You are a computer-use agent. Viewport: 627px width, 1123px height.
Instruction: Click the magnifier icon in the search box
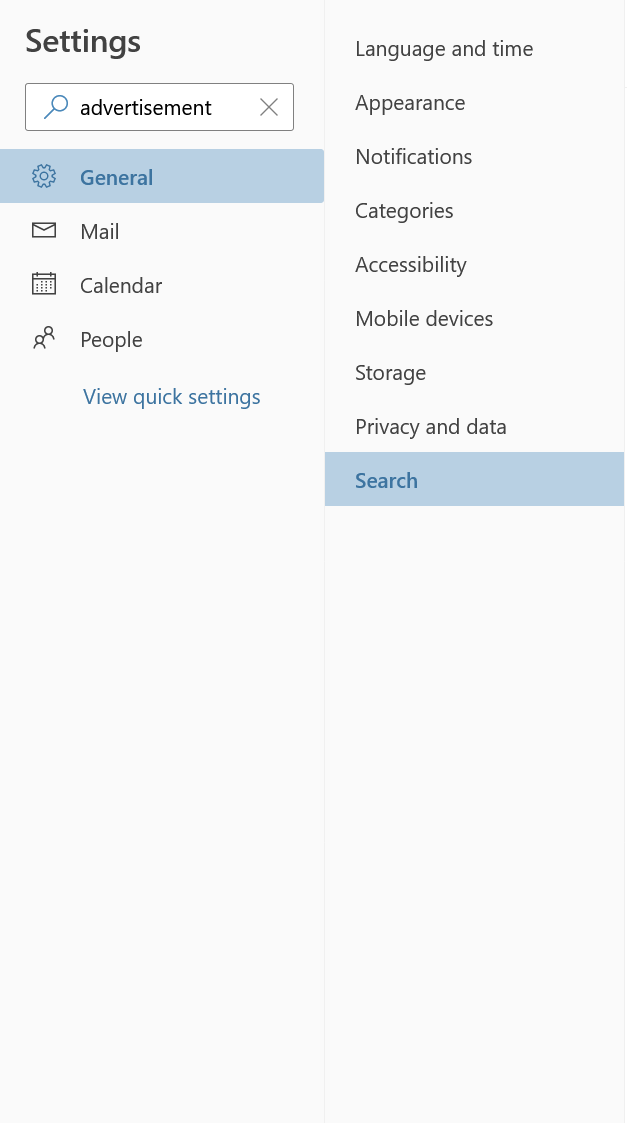coord(57,106)
